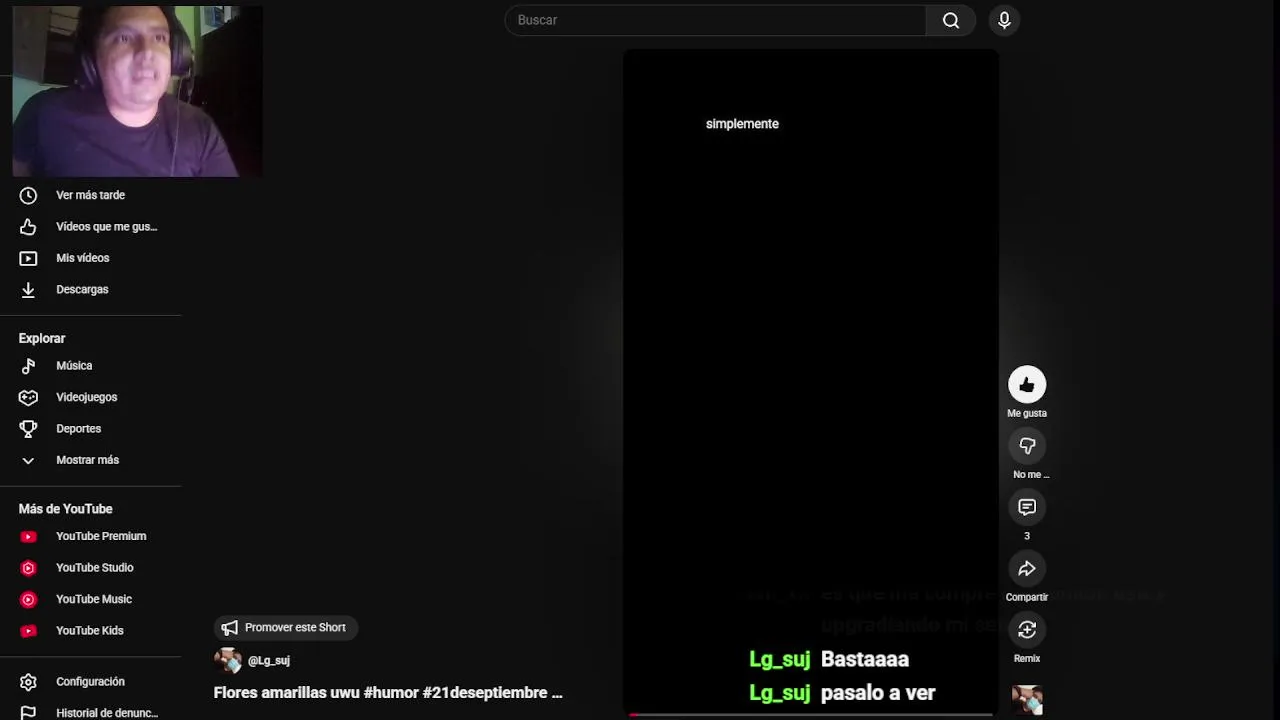Open the Historial de denuncias flag icon
Screen dimensions: 1280x720
[28, 713]
